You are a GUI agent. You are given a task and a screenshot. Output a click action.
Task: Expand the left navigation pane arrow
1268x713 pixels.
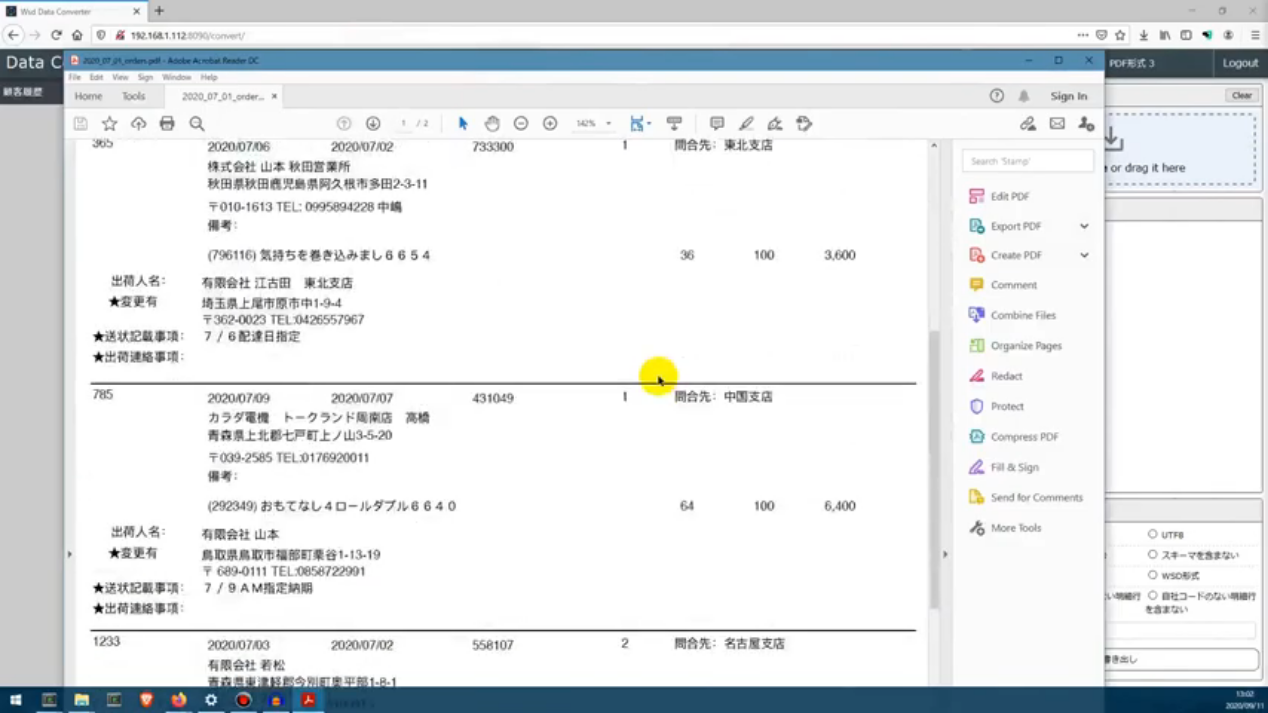(70, 554)
